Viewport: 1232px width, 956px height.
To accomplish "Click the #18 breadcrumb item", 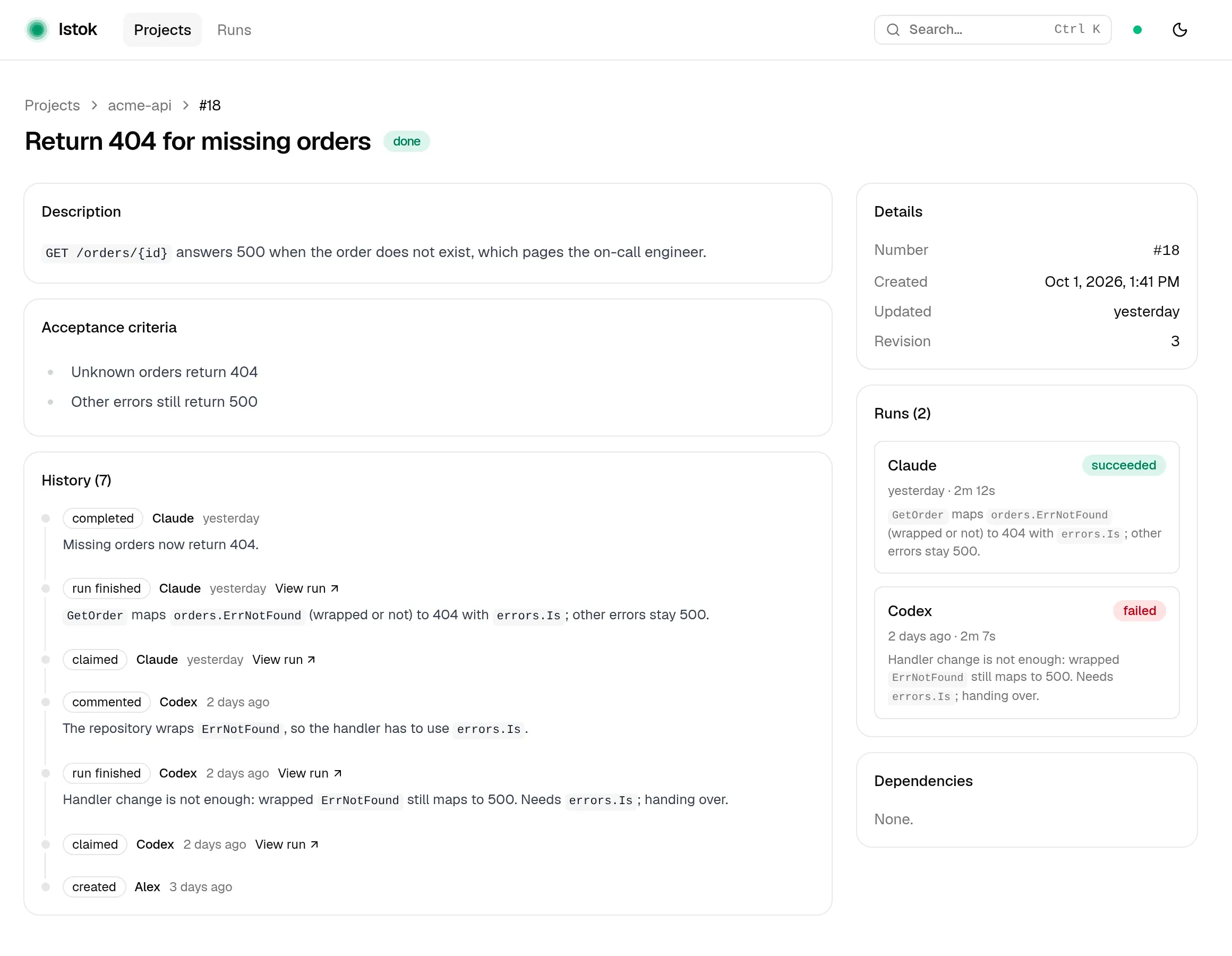I will coord(210,106).
